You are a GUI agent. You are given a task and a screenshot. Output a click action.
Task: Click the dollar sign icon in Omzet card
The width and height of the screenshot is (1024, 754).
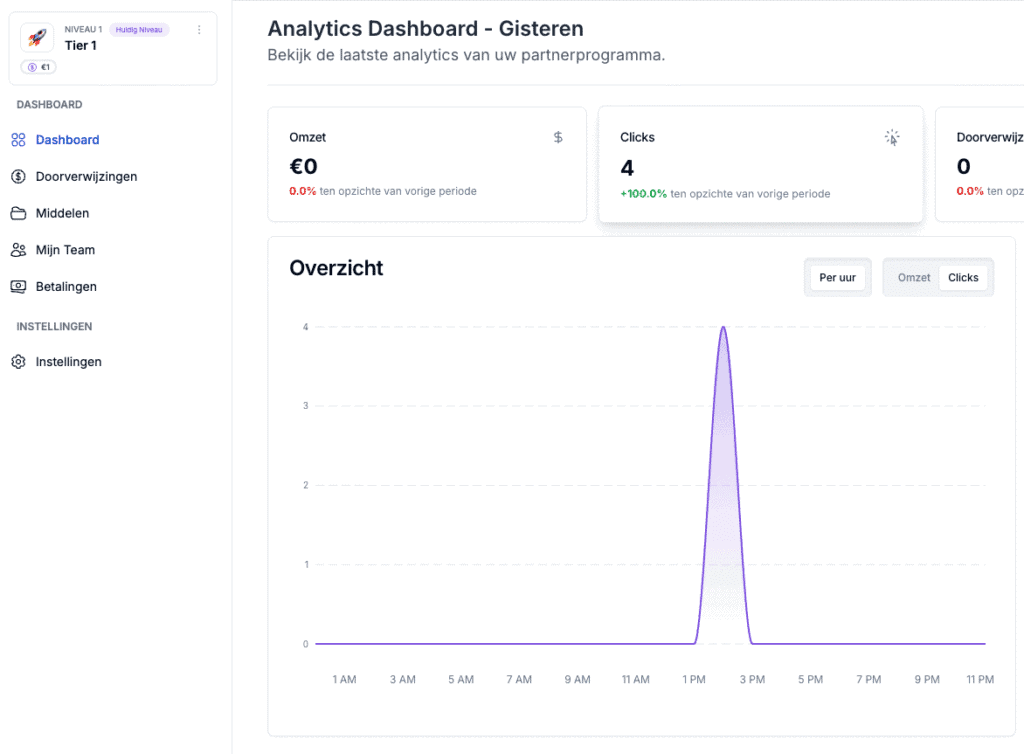pyautogui.click(x=558, y=138)
